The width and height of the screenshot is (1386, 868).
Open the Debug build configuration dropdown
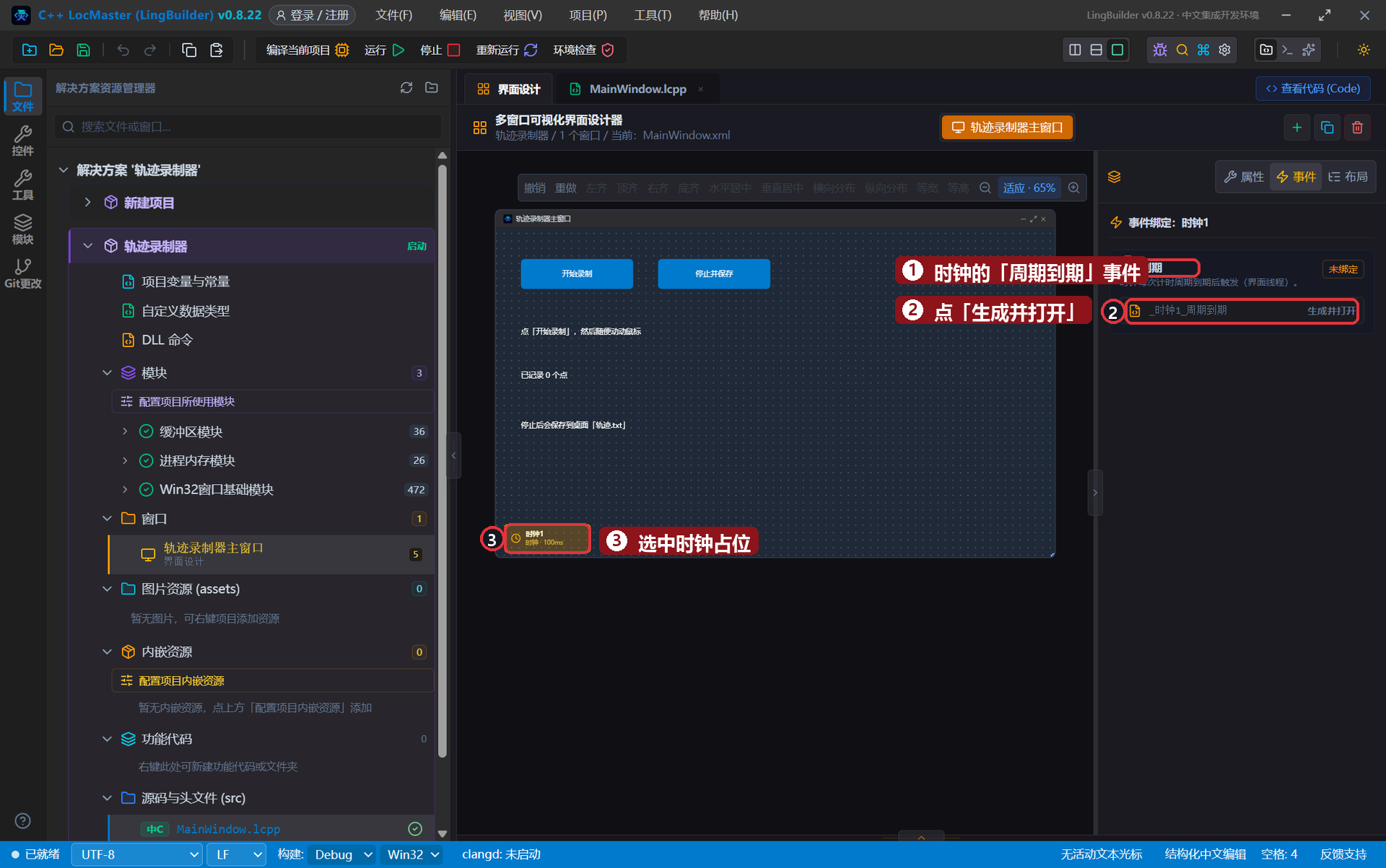(x=342, y=854)
